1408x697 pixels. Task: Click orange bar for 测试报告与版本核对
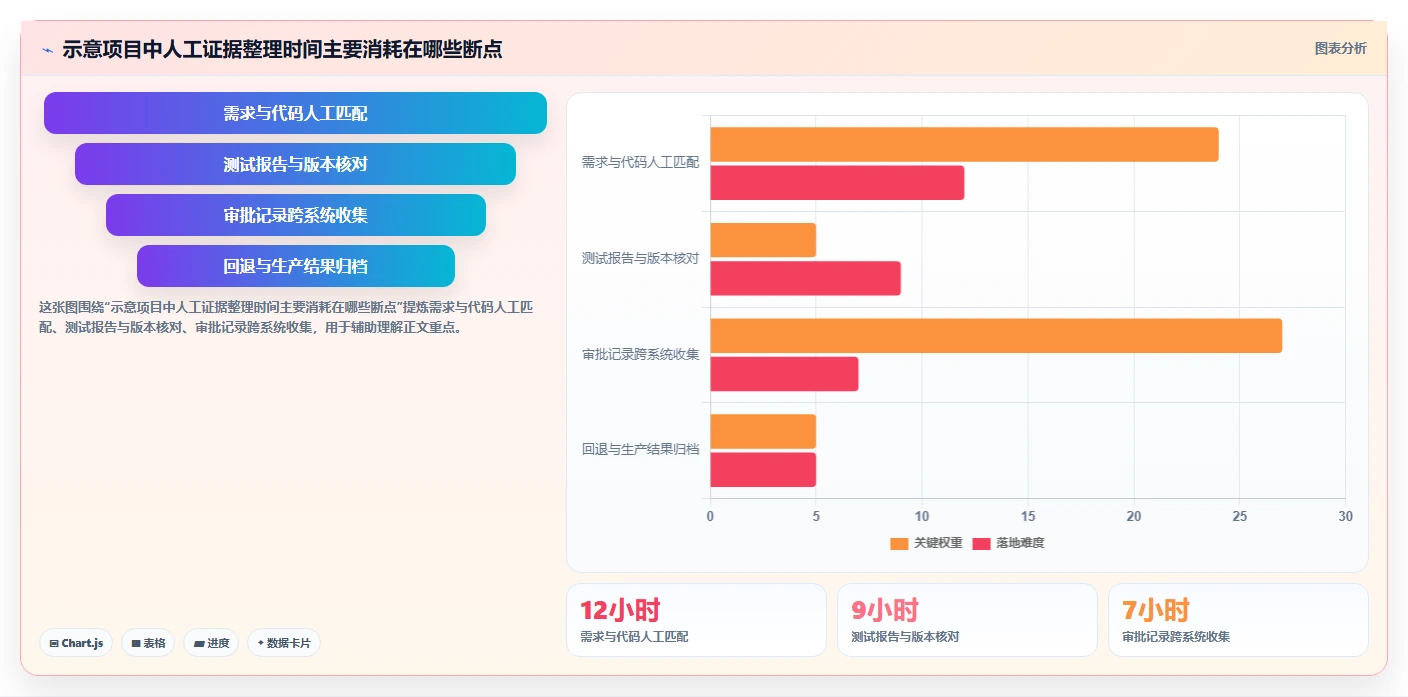click(763, 240)
